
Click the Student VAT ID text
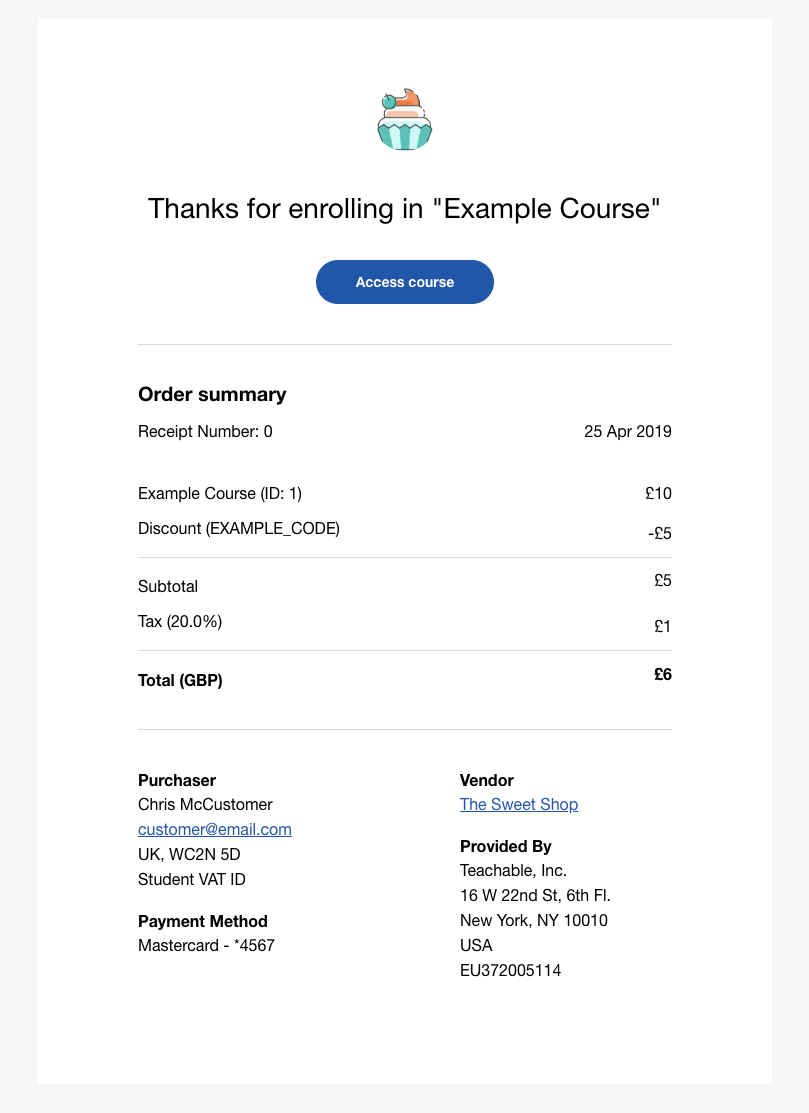(x=192, y=879)
